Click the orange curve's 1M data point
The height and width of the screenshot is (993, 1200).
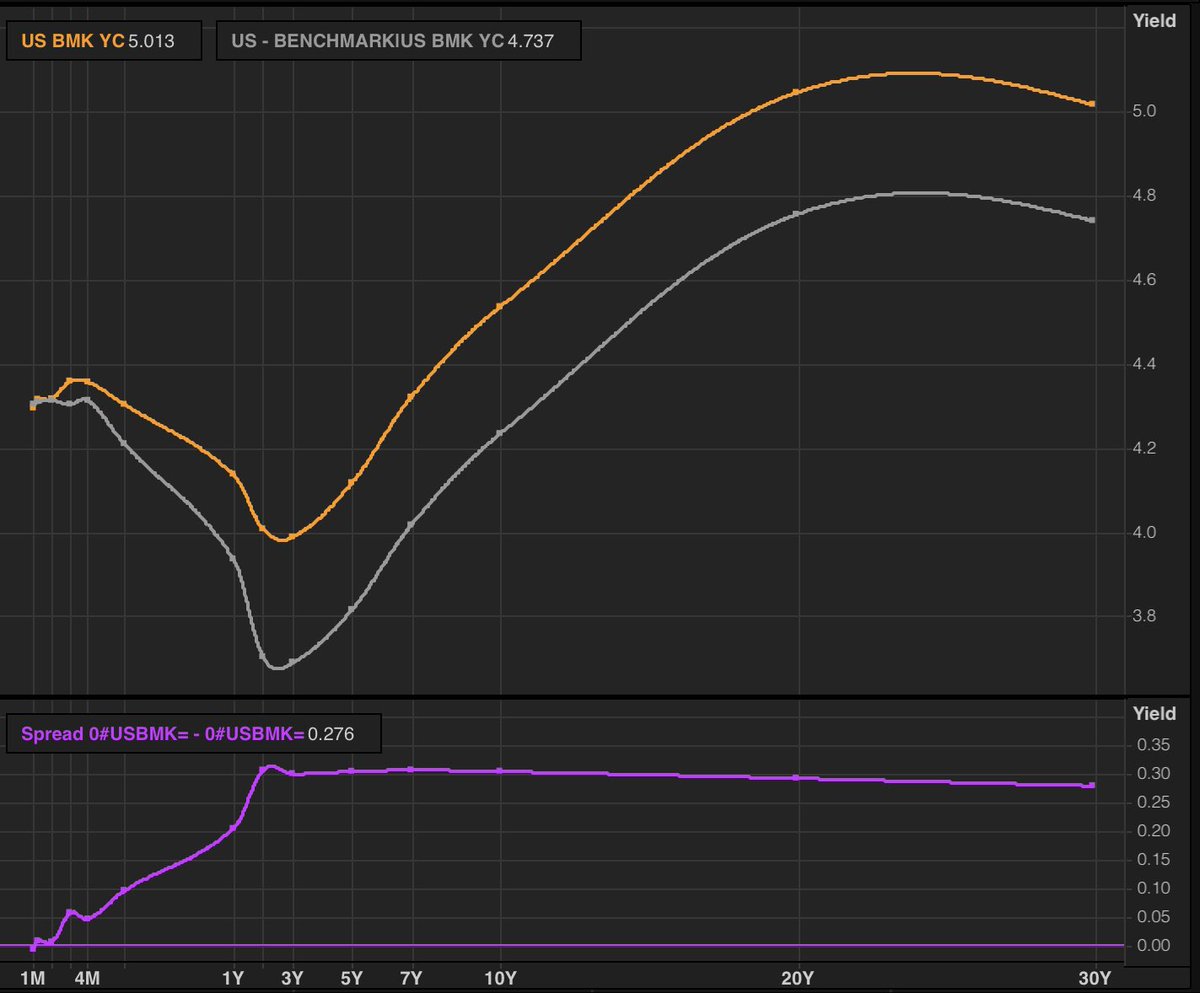[33, 407]
